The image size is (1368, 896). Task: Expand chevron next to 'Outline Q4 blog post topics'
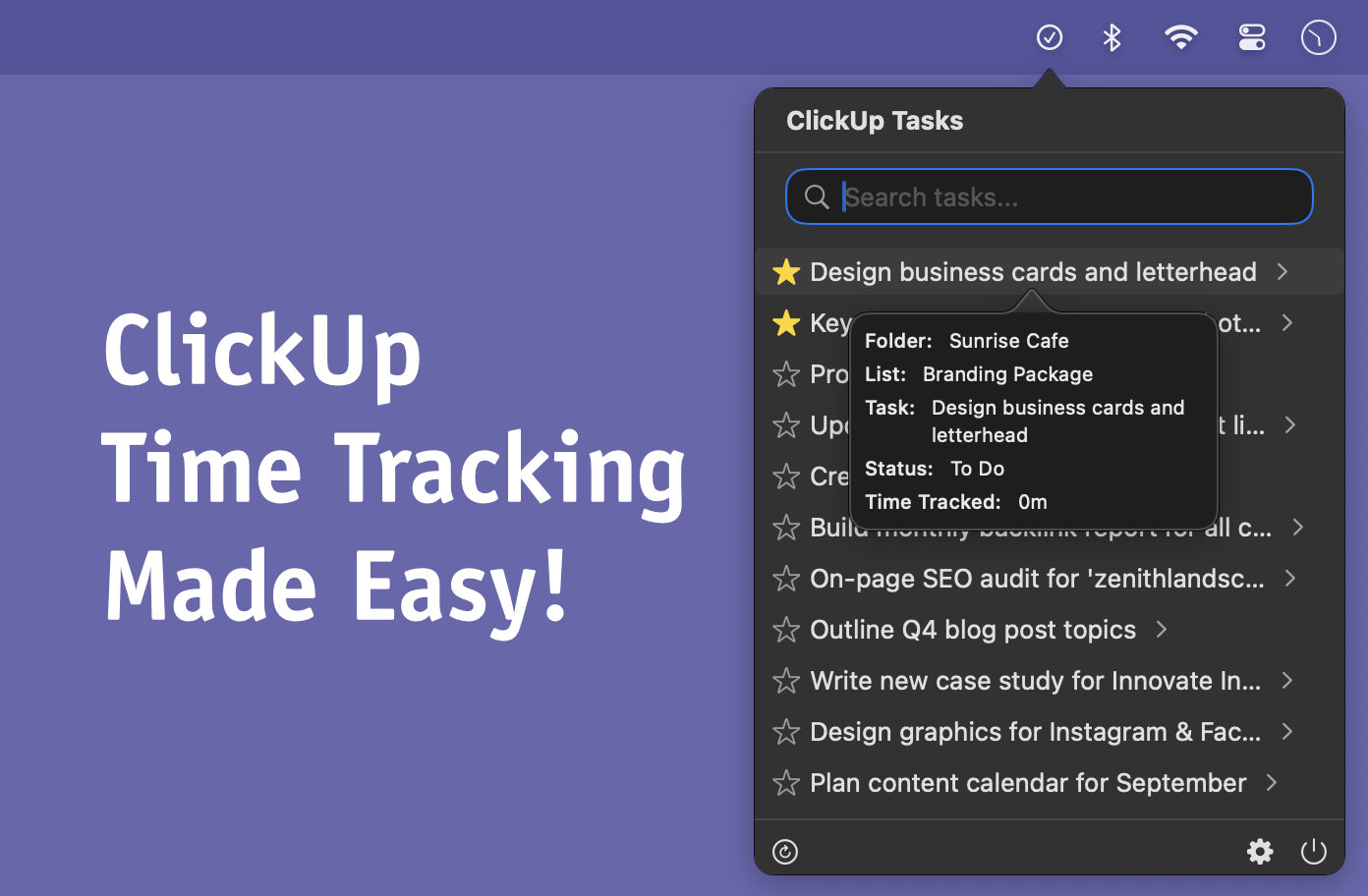pos(1162,630)
